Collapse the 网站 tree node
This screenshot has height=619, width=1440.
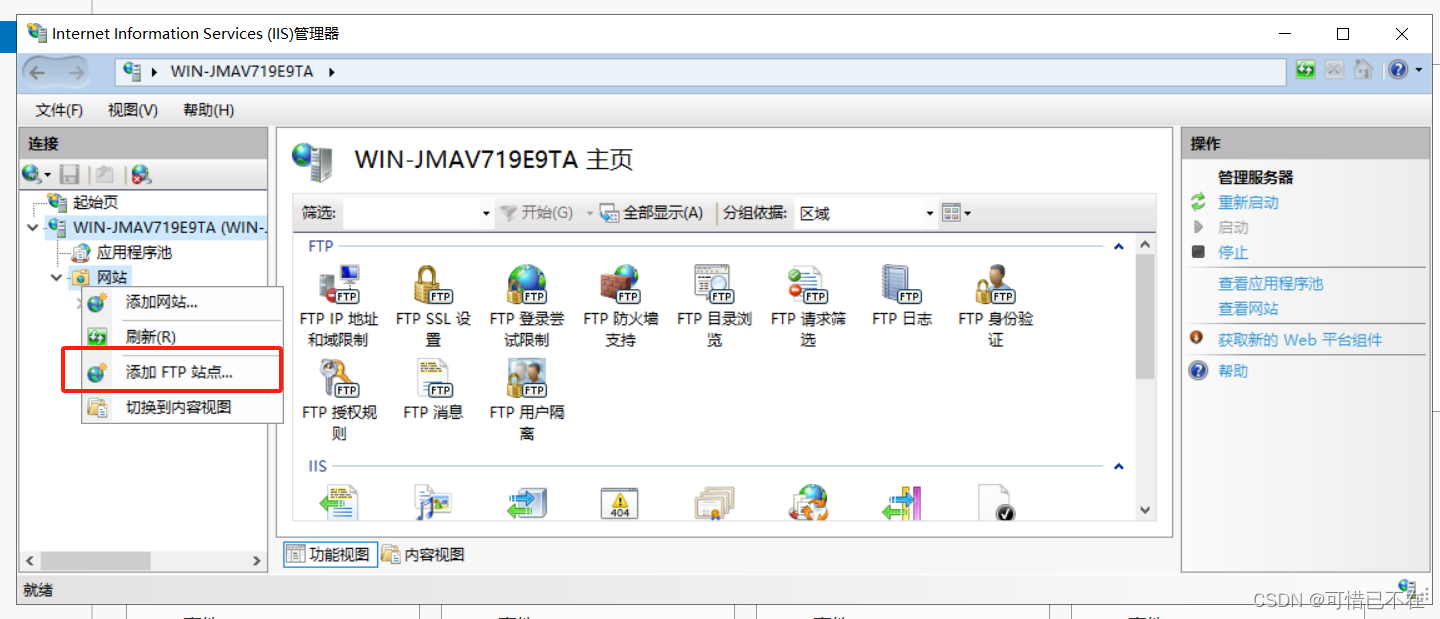(x=56, y=277)
